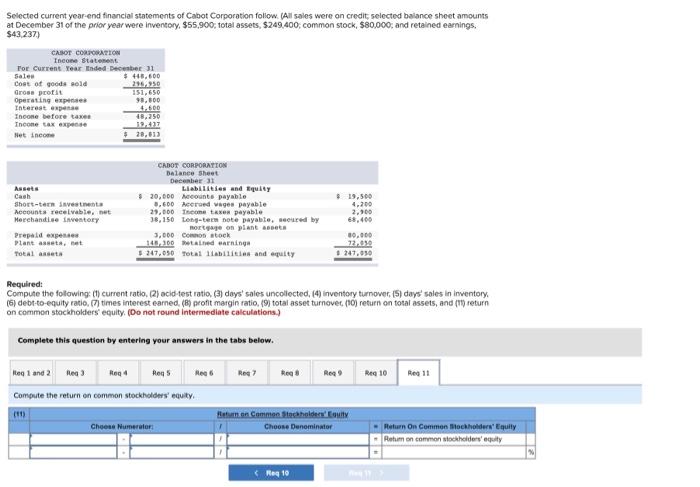Go to the Req 10 tab
700x487 pixels.
pyautogui.click(x=376, y=373)
